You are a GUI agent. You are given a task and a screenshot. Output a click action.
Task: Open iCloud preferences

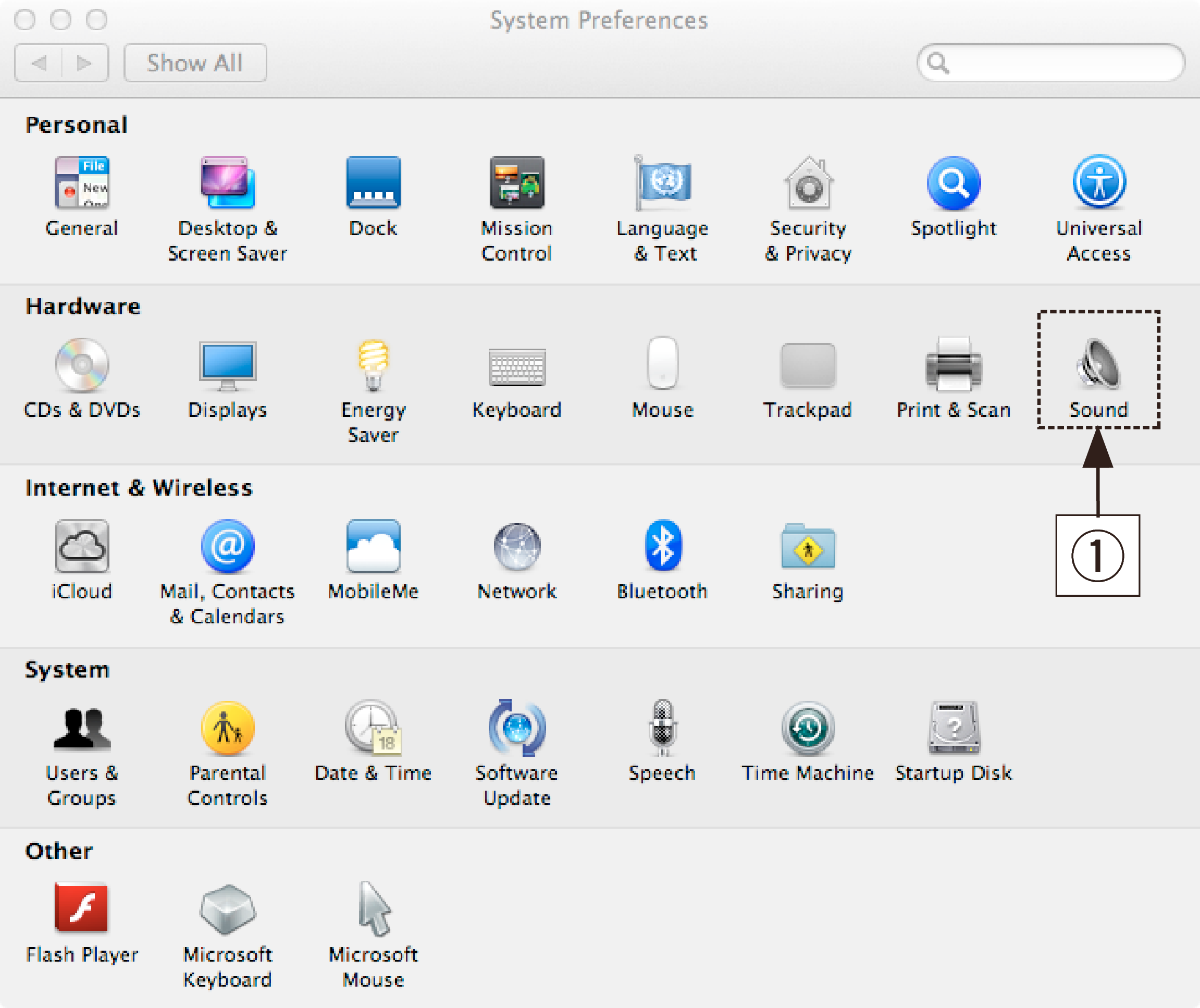82,546
